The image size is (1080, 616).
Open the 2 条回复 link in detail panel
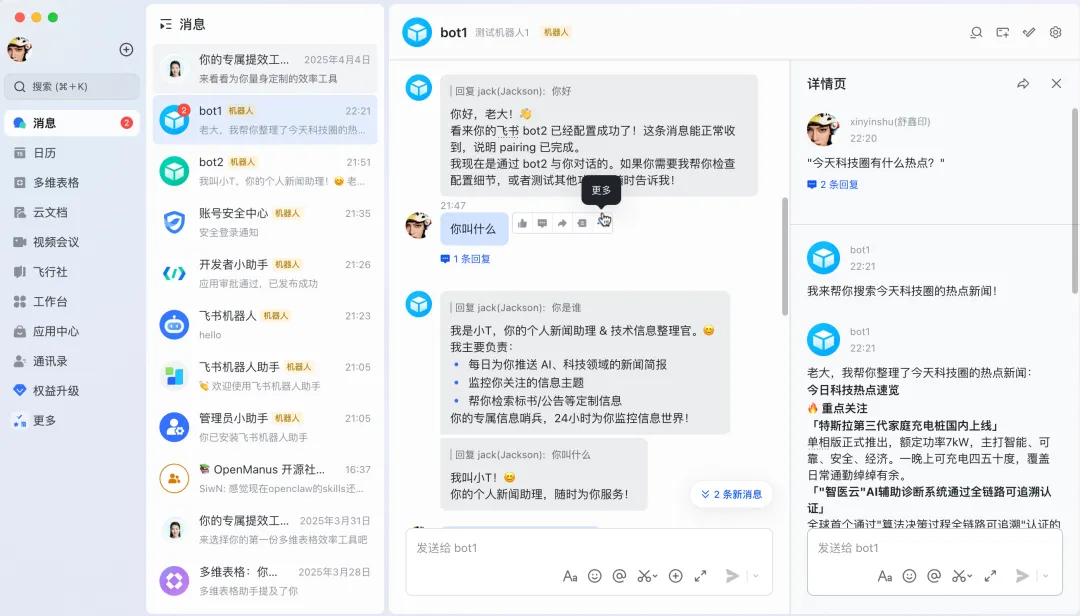833,185
